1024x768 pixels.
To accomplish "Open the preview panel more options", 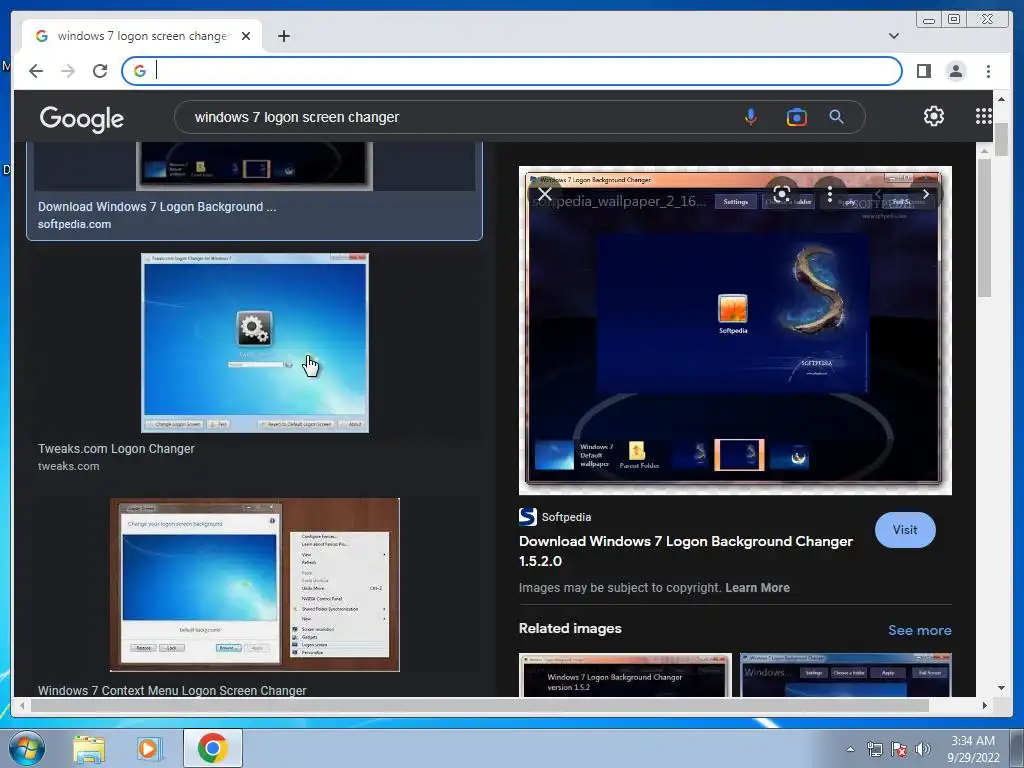I will 829,194.
